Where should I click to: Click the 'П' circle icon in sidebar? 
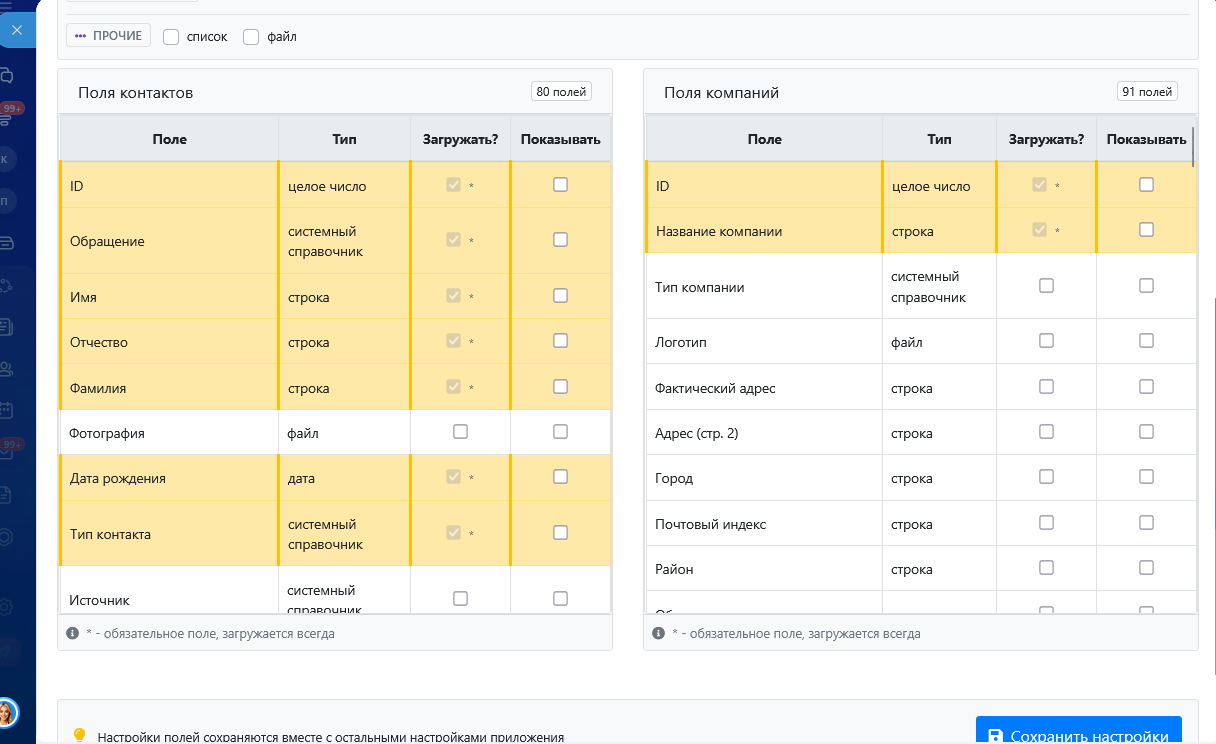pos(7,200)
